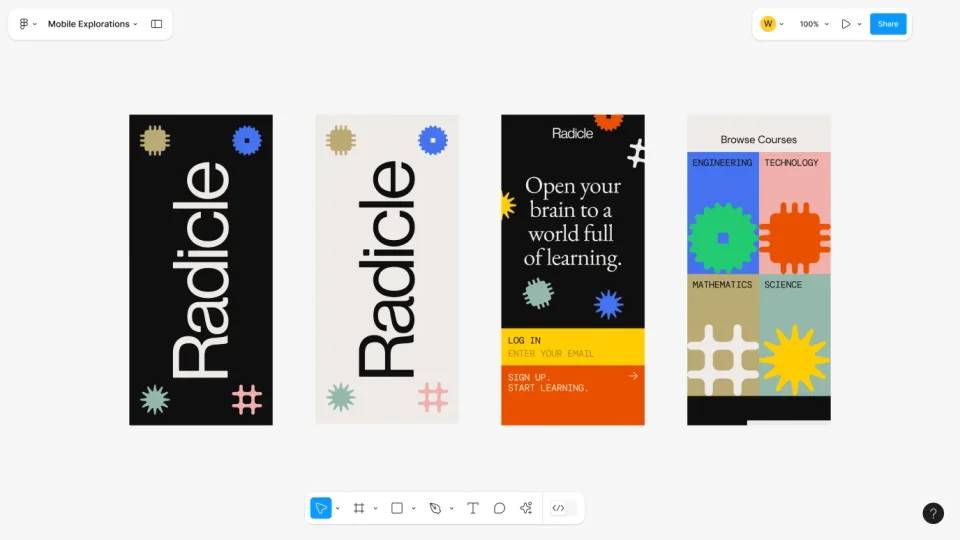This screenshot has height=540, width=960.
Task: Open the 100% zoom level dropdown
Action: click(x=814, y=24)
